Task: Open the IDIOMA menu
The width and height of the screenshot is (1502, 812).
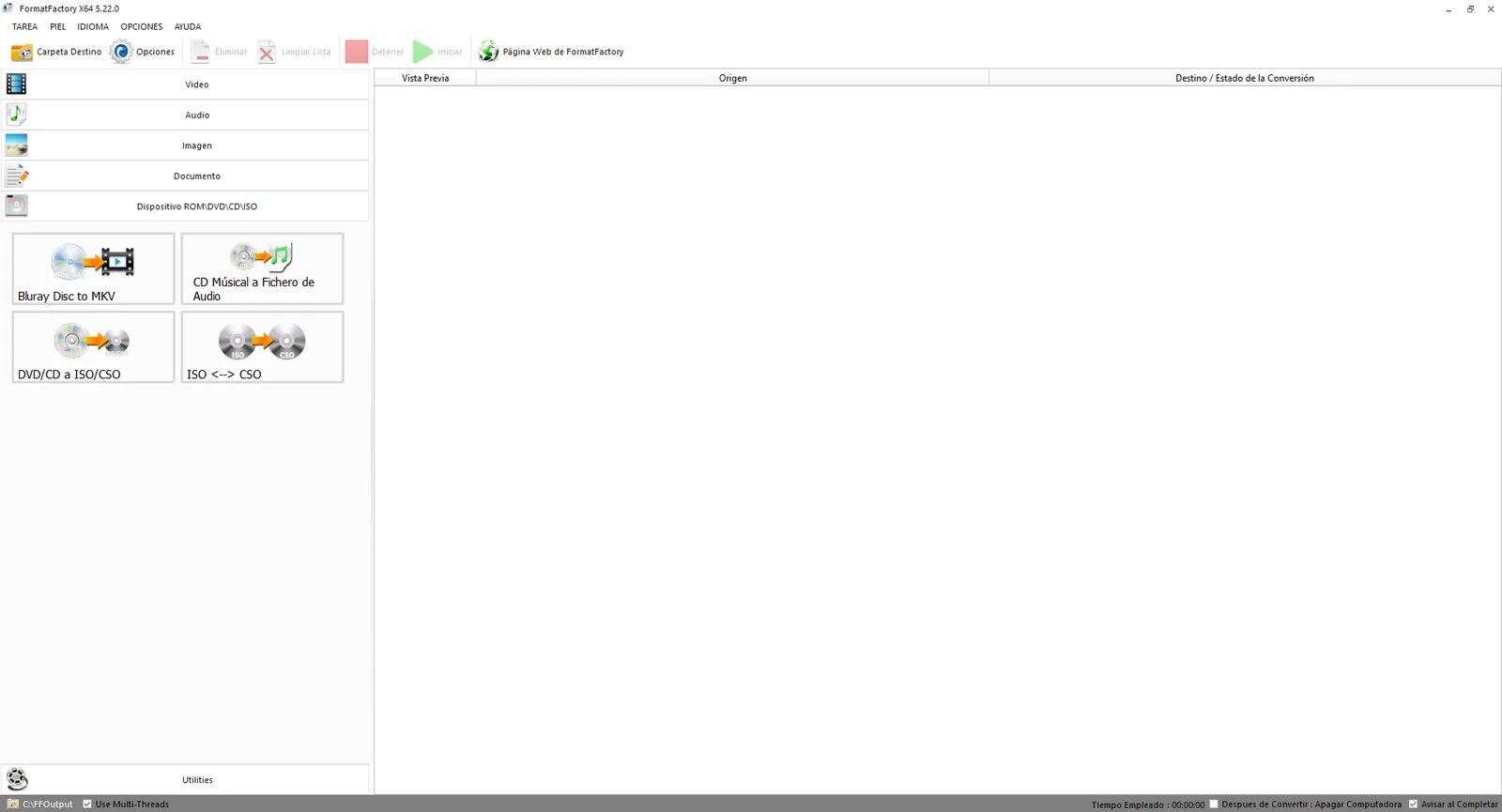Action: tap(93, 26)
